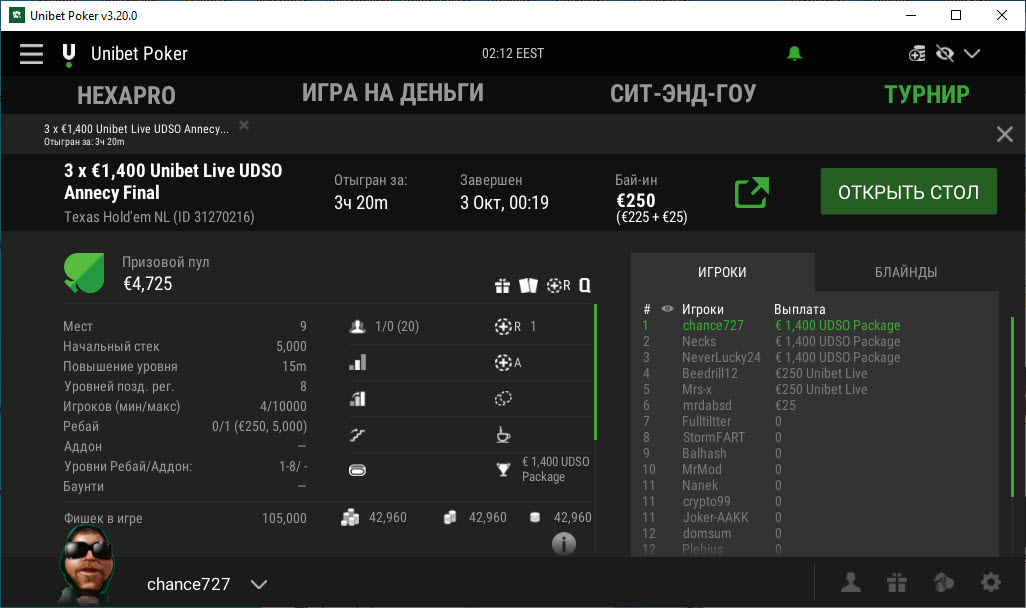The height and width of the screenshot is (608, 1026).
Task: Click the handshake deal icon
Action: (357, 434)
